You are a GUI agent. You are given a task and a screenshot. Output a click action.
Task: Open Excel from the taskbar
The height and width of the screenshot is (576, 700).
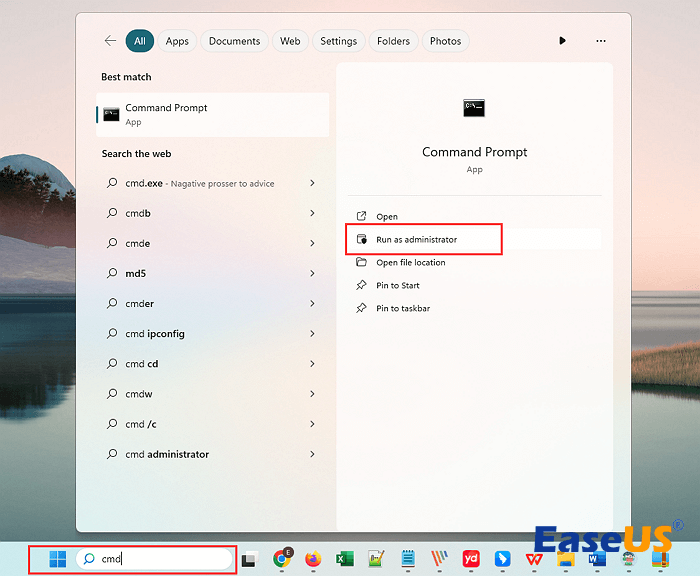[344, 559]
